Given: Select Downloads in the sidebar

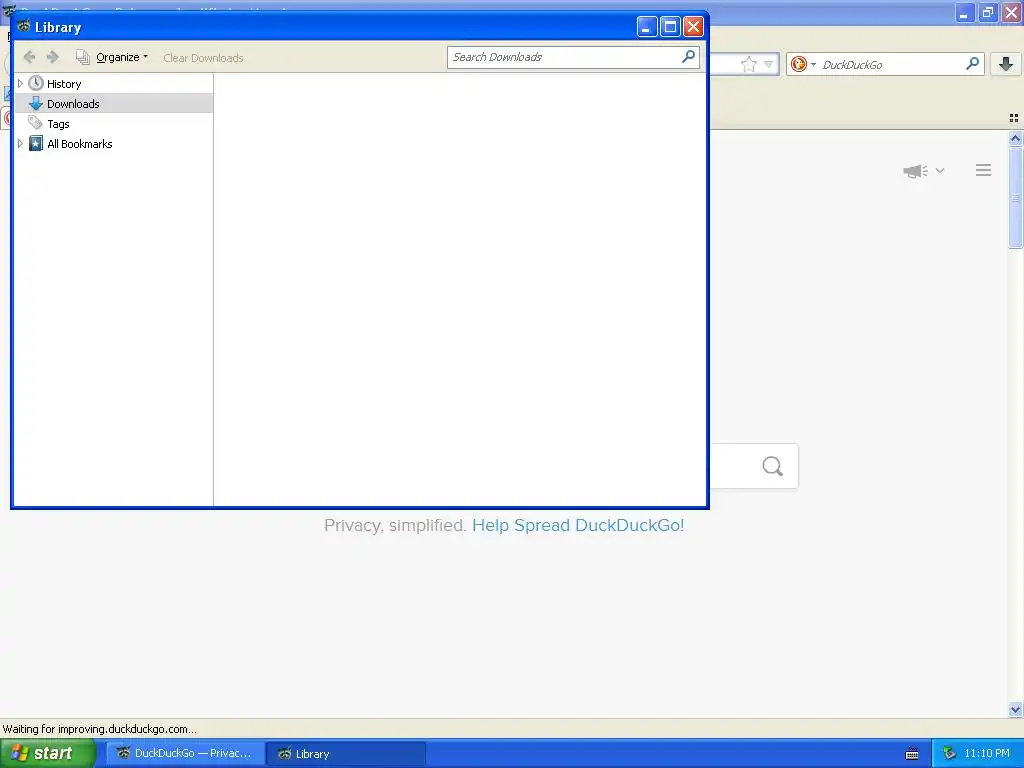Looking at the screenshot, I should tap(112, 103).
